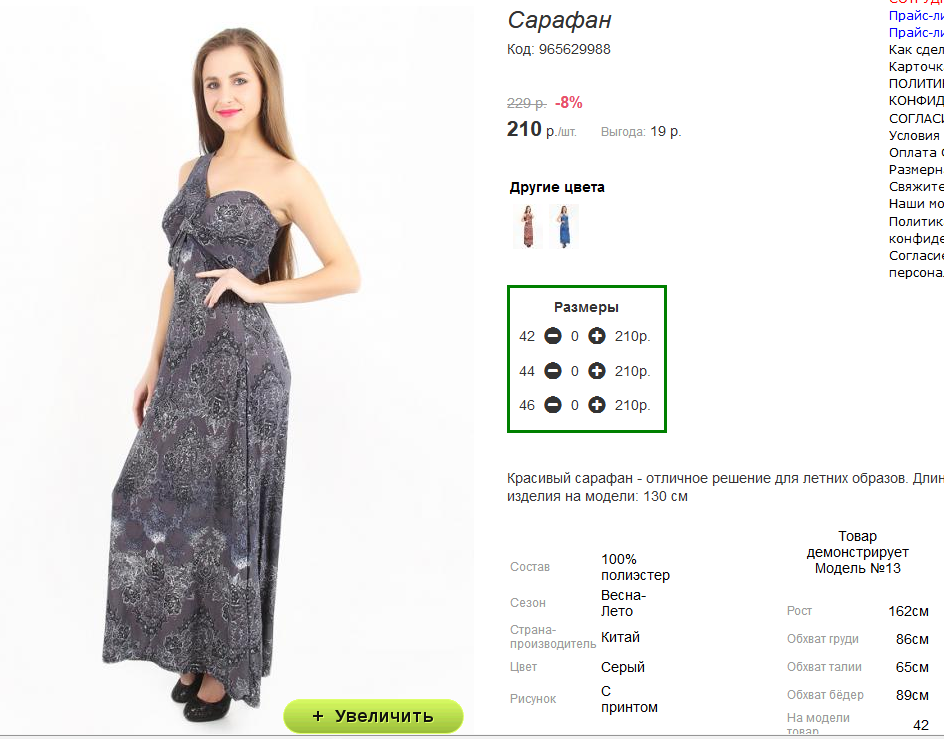
Task: Click the quantity value for size 46
Action: [575, 405]
